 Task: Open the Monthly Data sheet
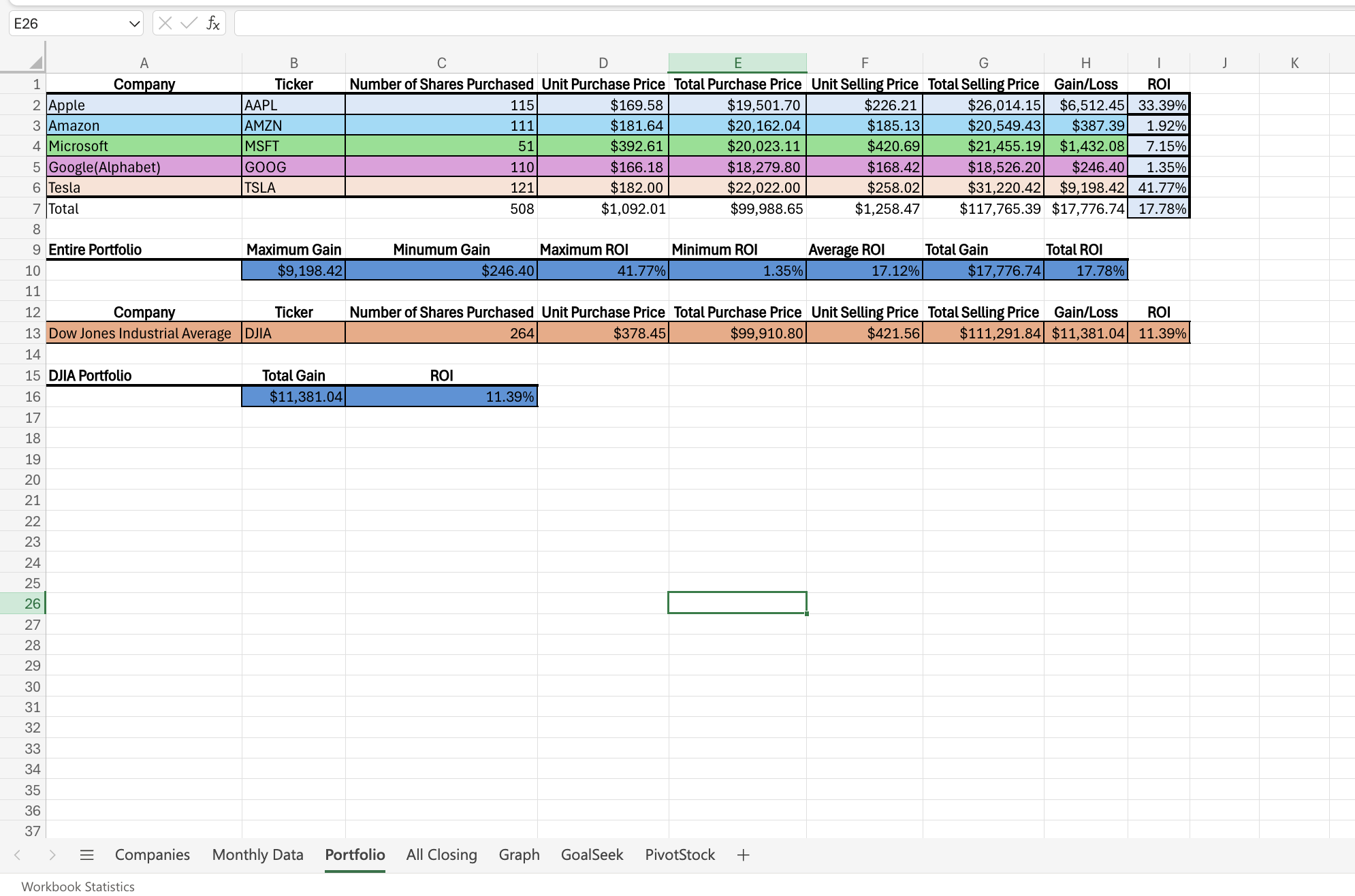[257, 854]
